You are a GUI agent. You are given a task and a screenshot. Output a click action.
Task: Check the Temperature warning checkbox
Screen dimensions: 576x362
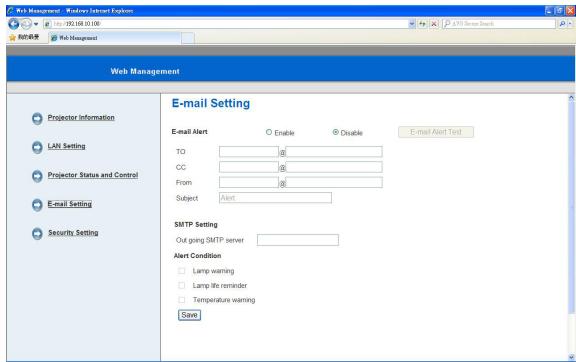click(181, 300)
